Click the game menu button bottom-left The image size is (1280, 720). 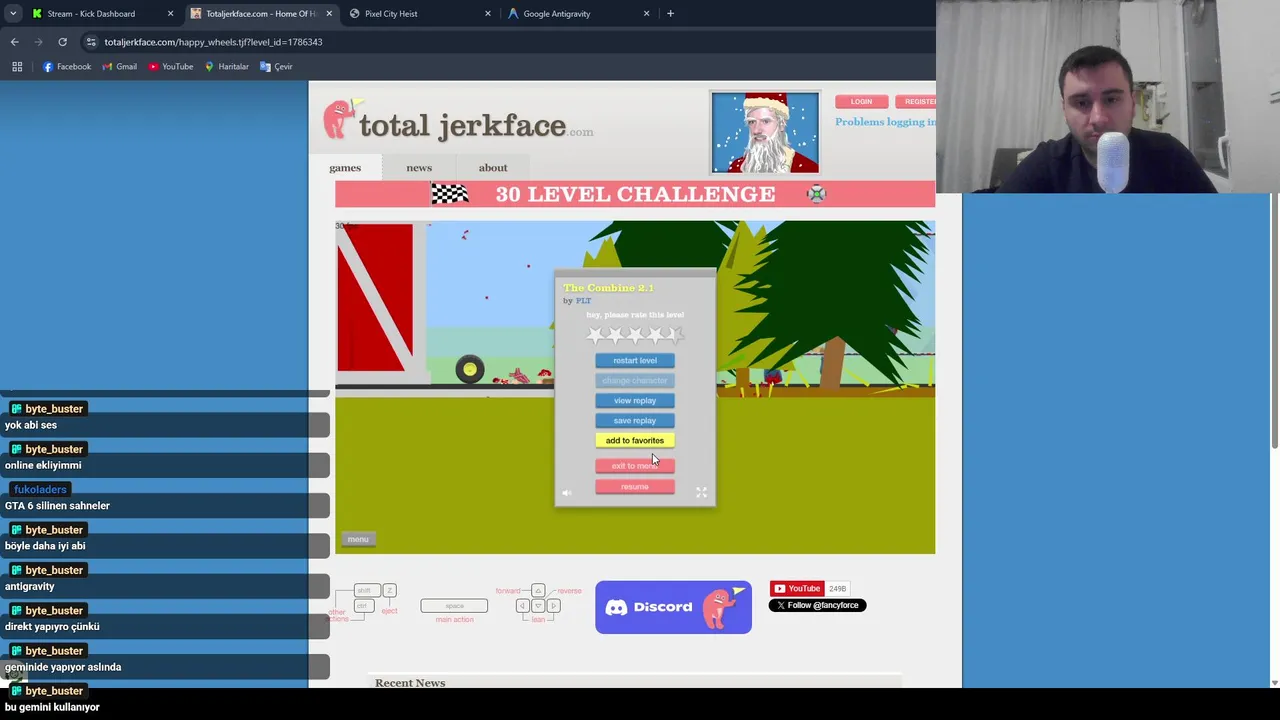click(358, 539)
